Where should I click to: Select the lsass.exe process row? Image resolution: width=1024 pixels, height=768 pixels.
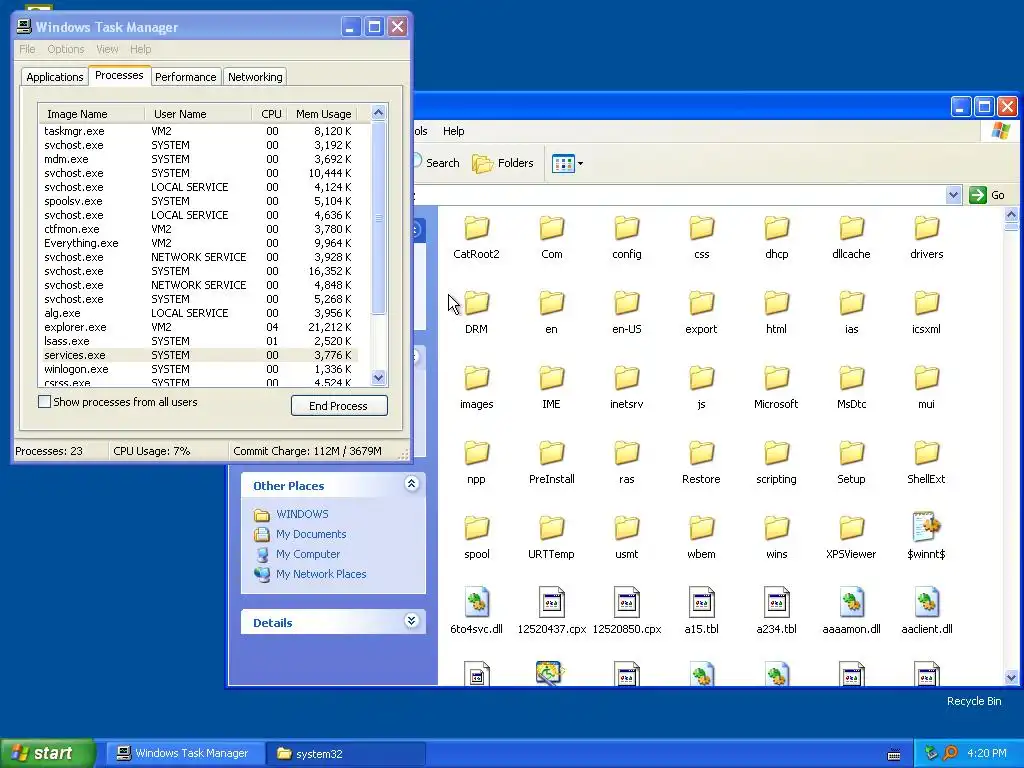coord(198,341)
